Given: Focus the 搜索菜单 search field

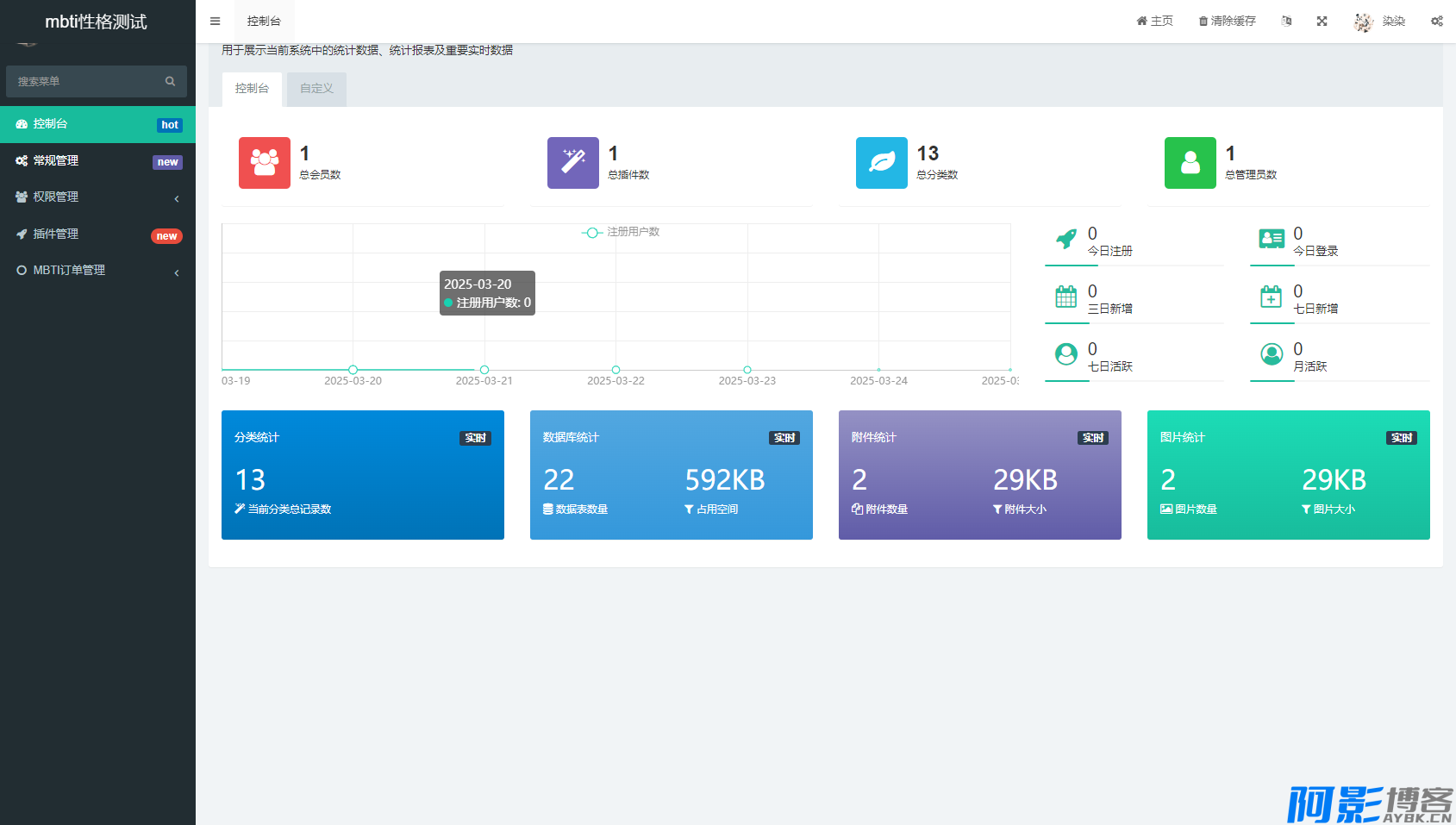Looking at the screenshot, I should tap(86, 81).
